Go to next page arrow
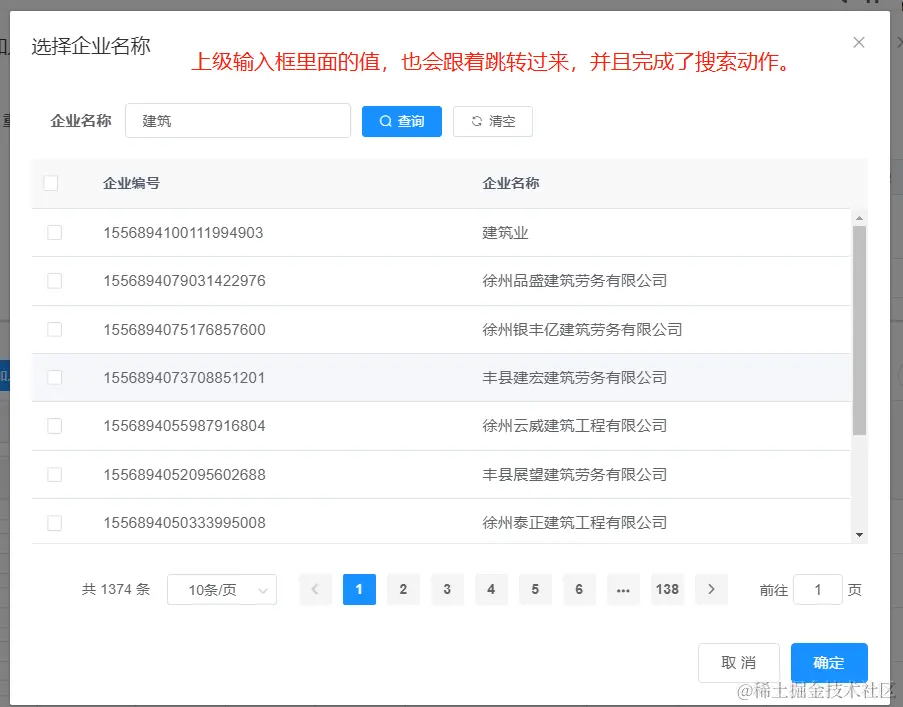 coord(711,589)
